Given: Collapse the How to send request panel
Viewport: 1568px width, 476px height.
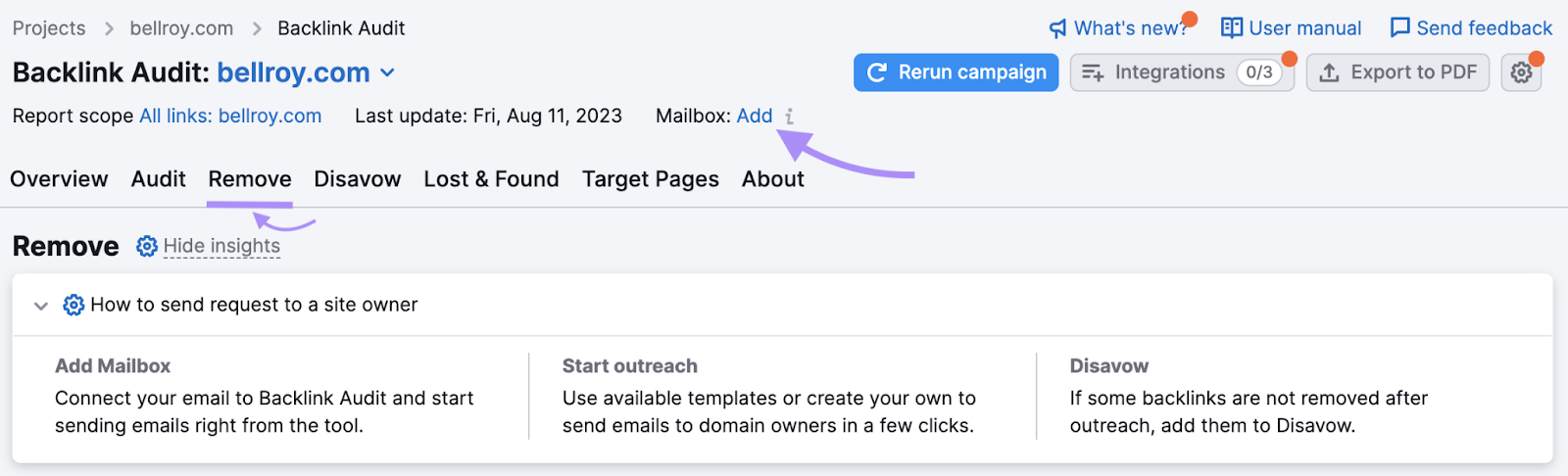Looking at the screenshot, I should 41,306.
